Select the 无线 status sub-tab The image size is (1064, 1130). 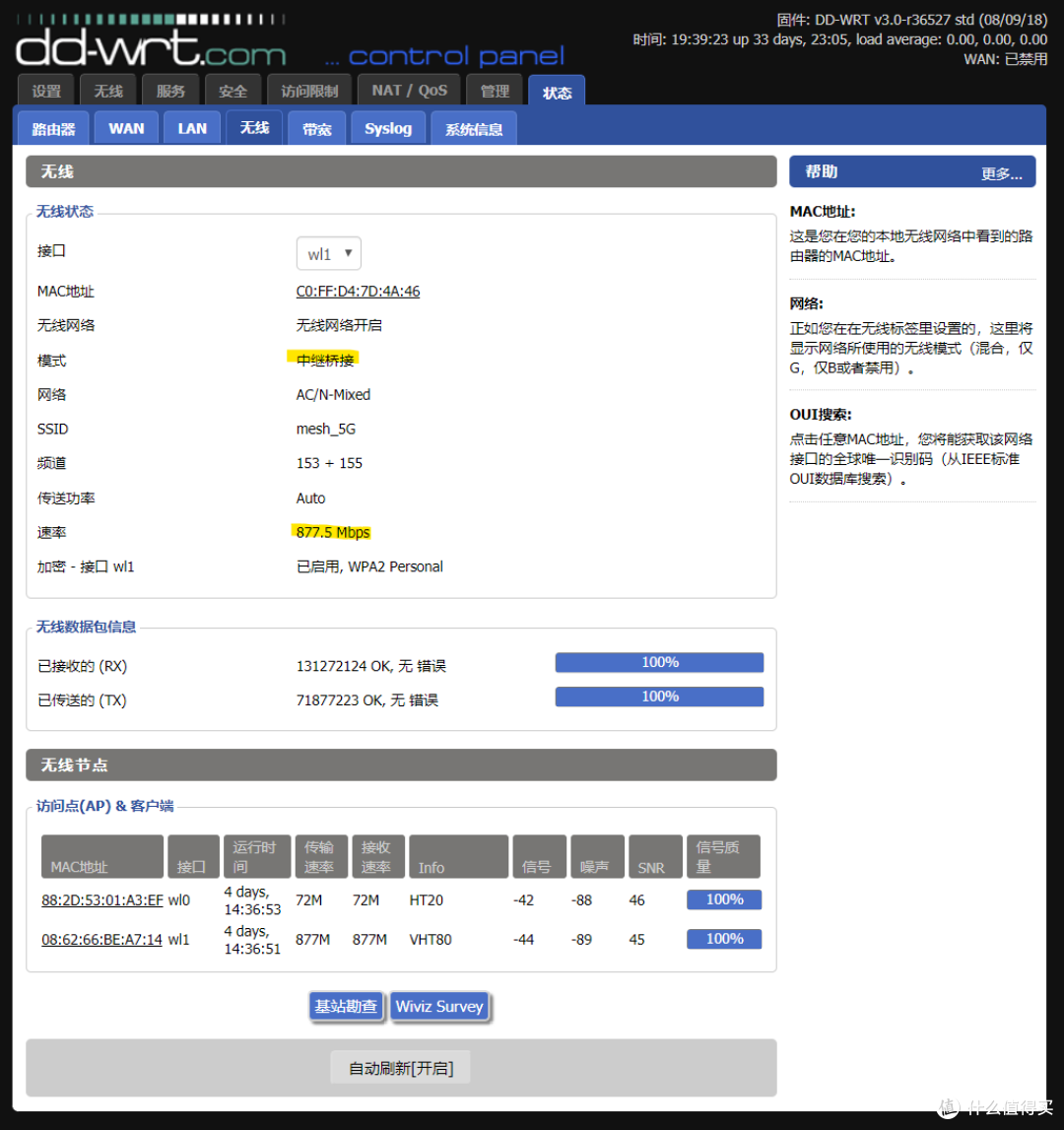[x=254, y=127]
